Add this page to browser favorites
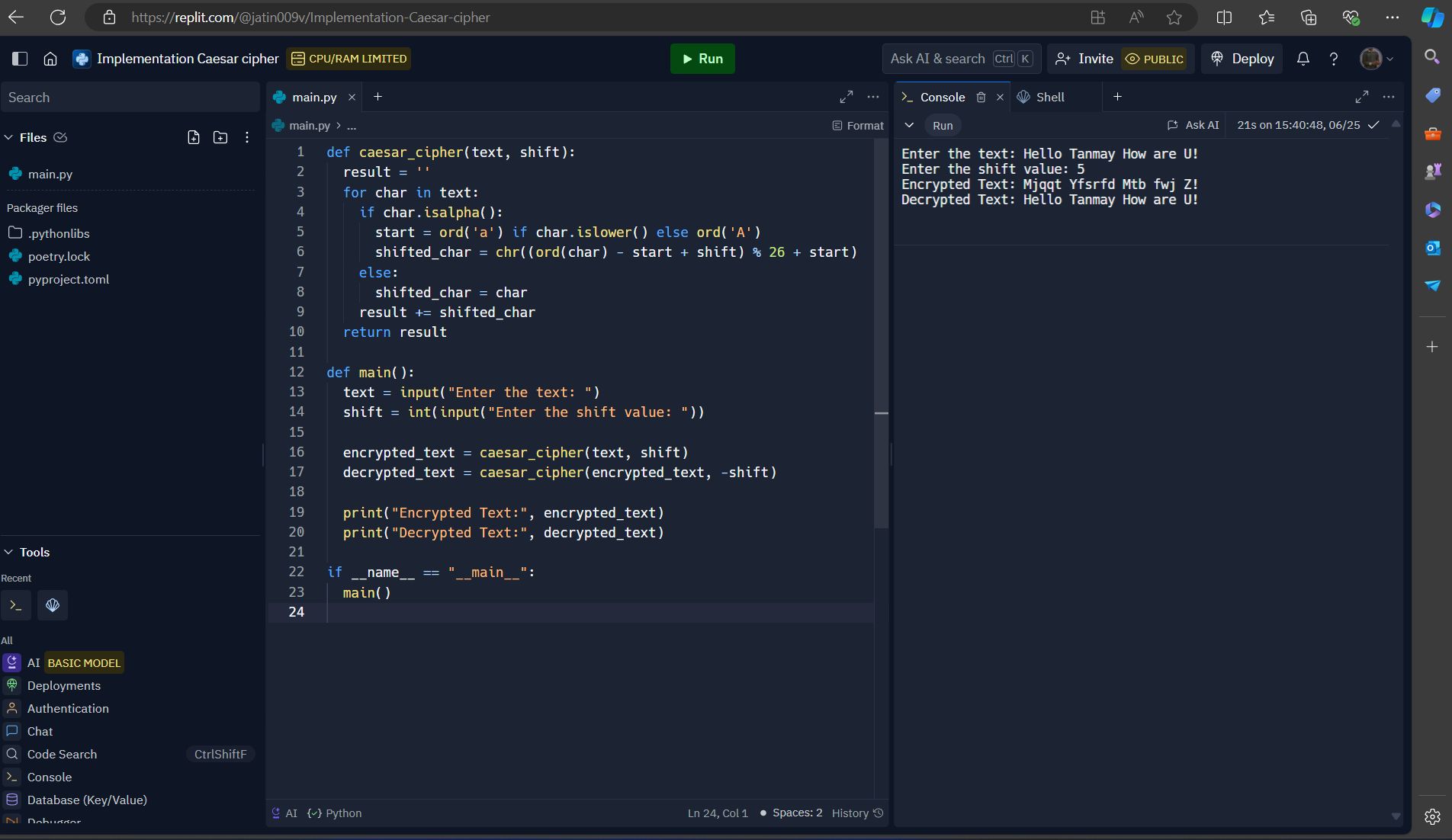1452x840 pixels. (x=1174, y=17)
